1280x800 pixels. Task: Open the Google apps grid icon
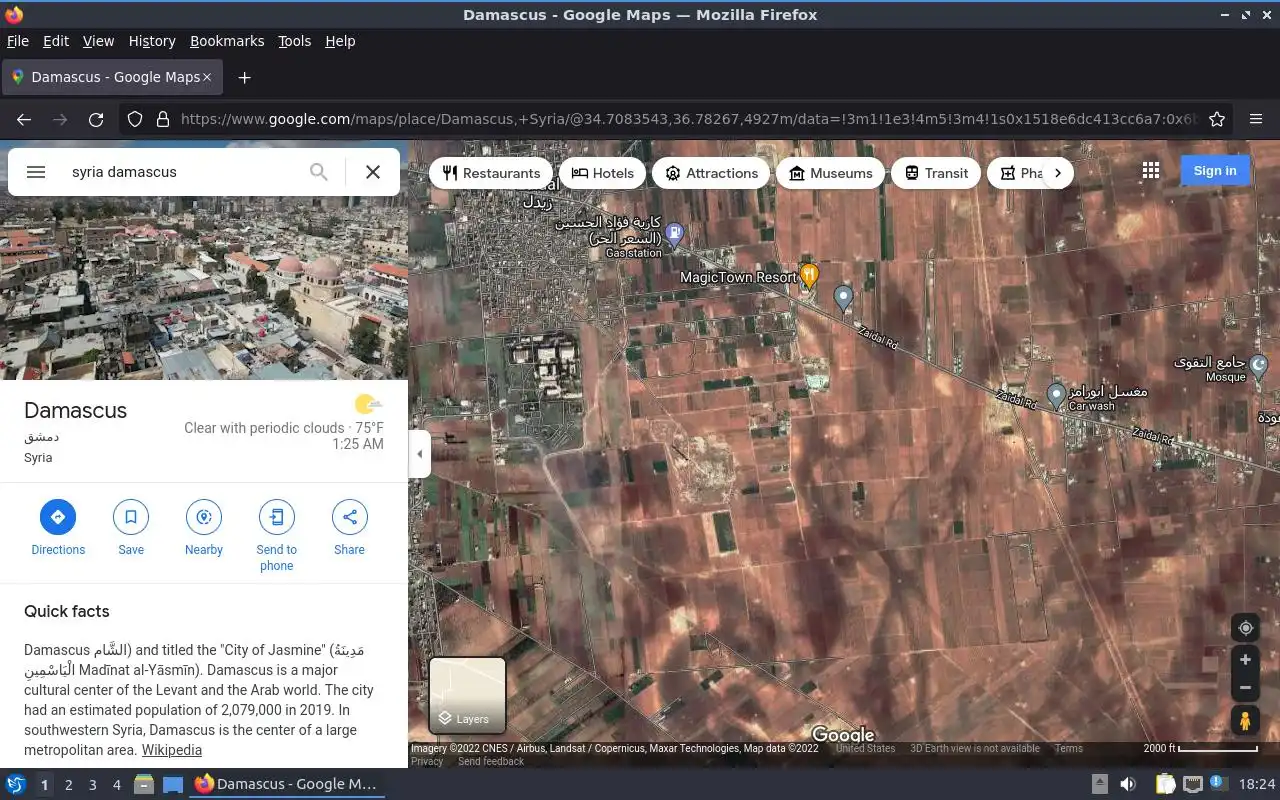pyautogui.click(x=1151, y=171)
